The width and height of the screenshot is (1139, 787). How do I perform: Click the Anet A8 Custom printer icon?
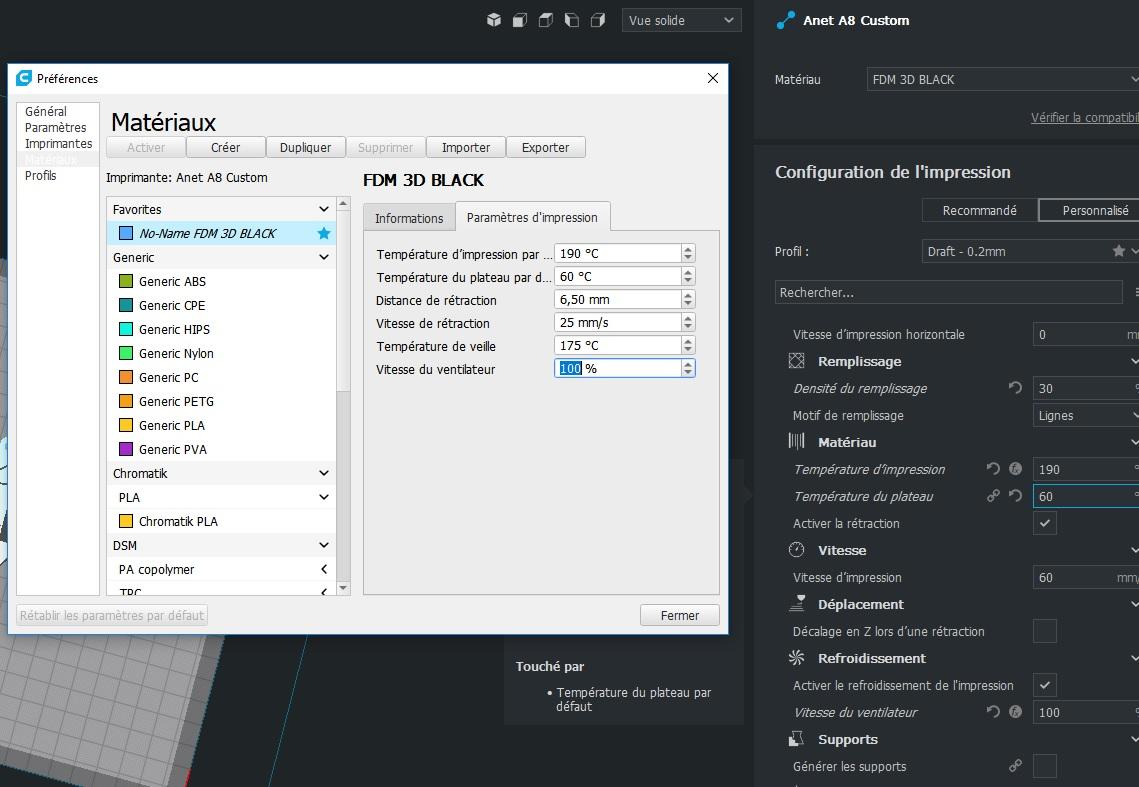pyautogui.click(x=785, y=20)
